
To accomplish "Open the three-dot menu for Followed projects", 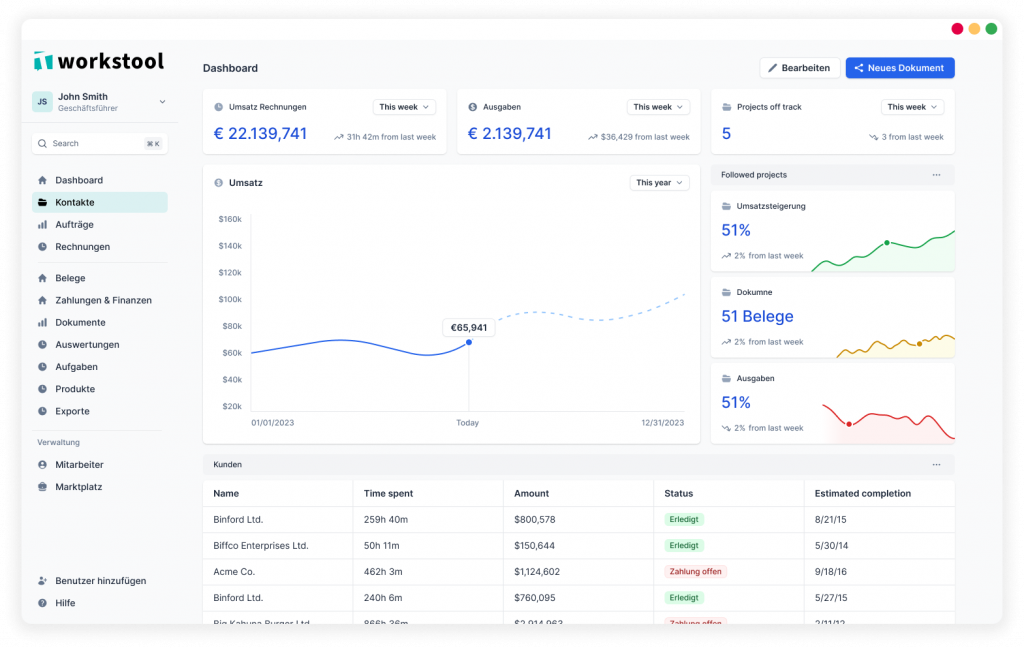I will (936, 175).
